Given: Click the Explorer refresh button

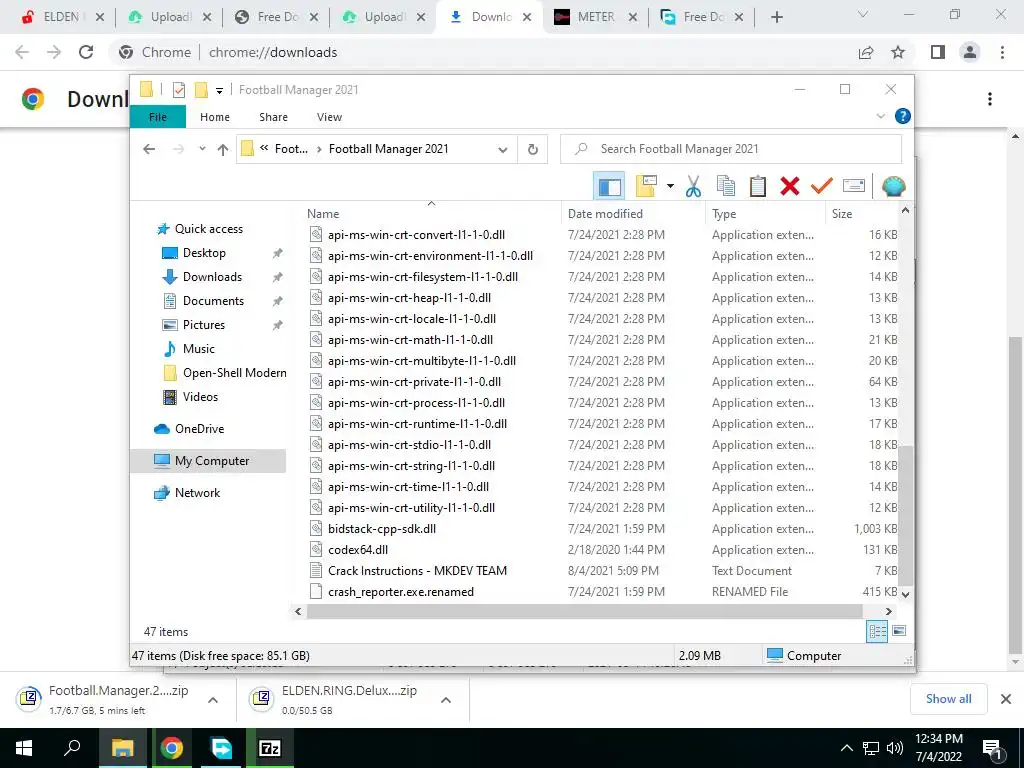Looking at the screenshot, I should 533,150.
